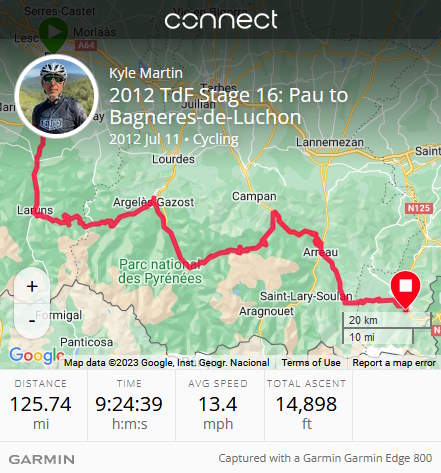The image size is (441, 473).
Task: Click the Distance 125.74 mi stat
Action: (x=41, y=406)
